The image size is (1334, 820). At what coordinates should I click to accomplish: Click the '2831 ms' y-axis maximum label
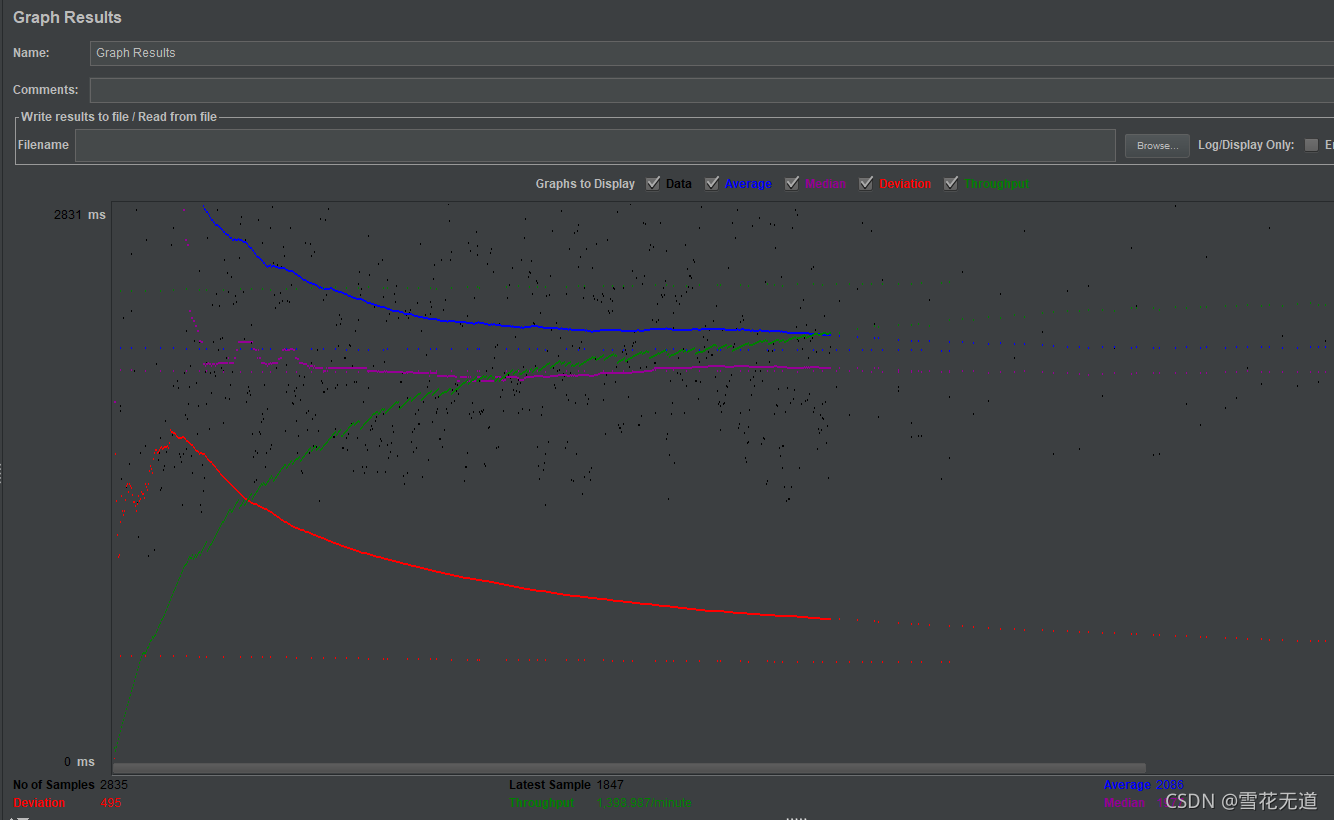[79, 214]
